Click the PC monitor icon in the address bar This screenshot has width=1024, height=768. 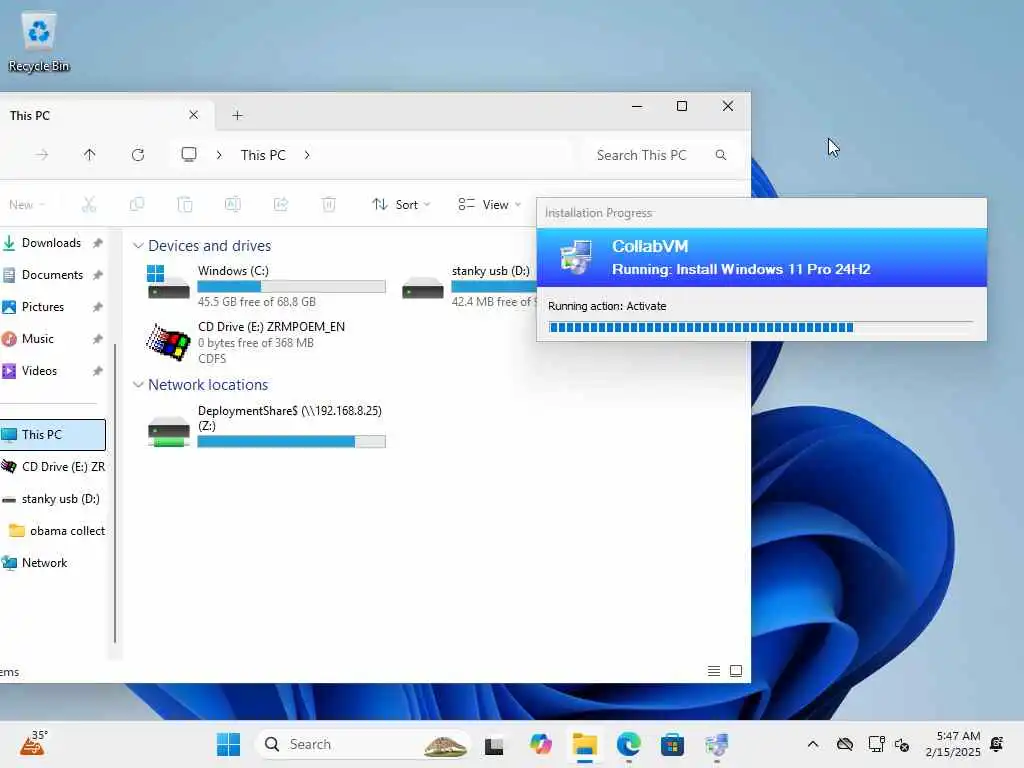tap(189, 155)
